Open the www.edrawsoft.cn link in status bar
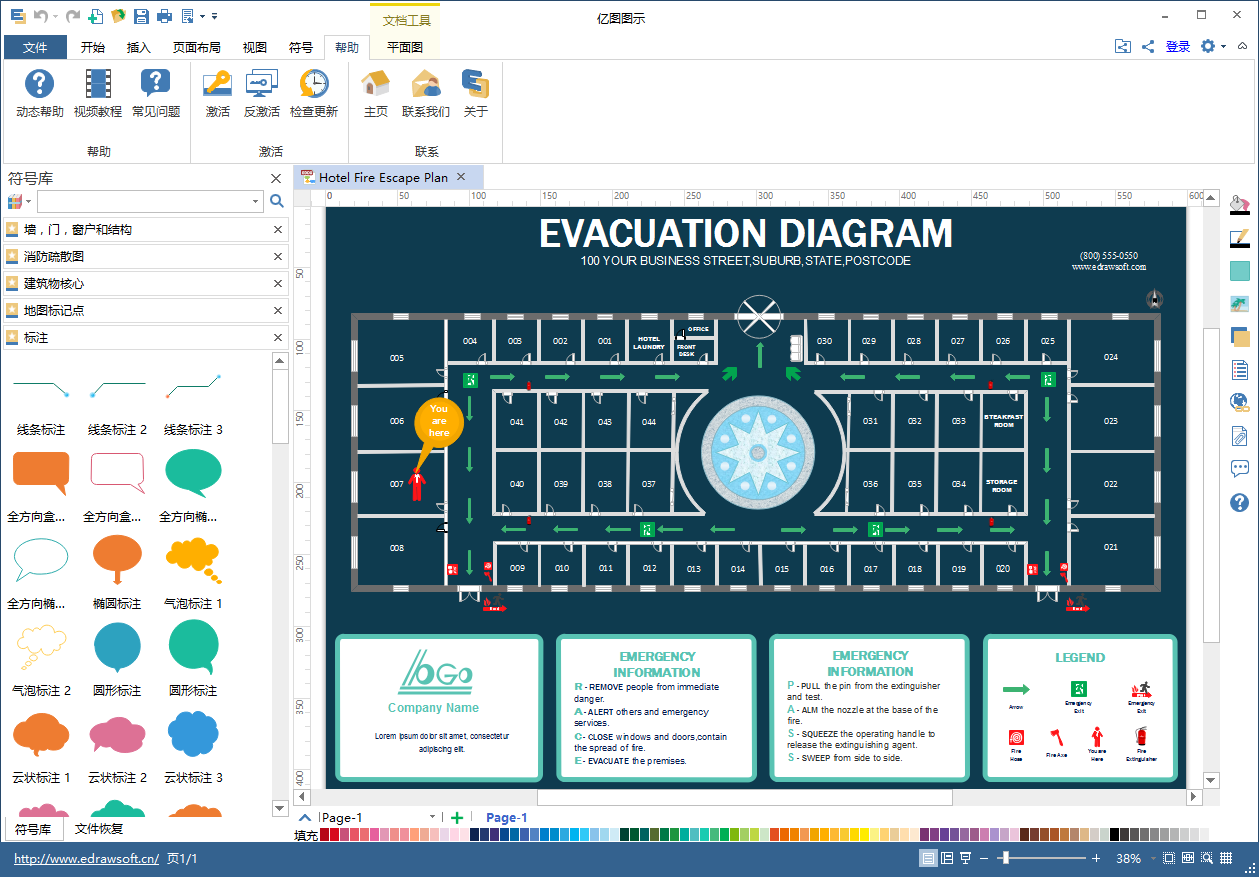1259x877 pixels. point(86,858)
